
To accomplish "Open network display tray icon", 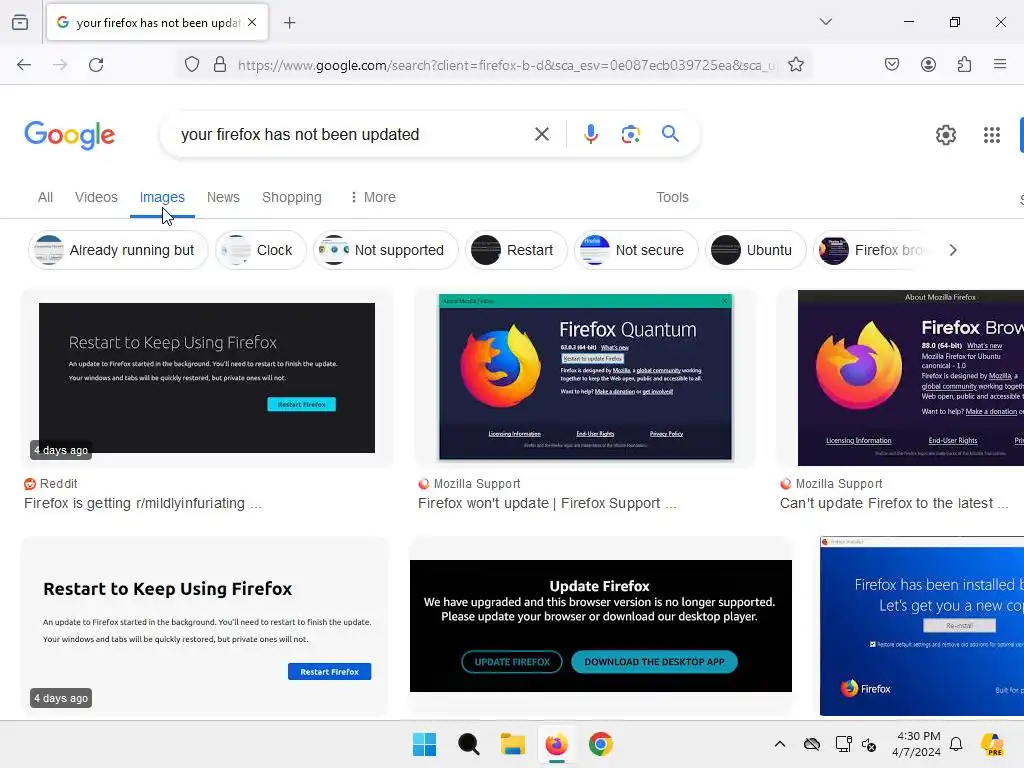I will coord(843,744).
